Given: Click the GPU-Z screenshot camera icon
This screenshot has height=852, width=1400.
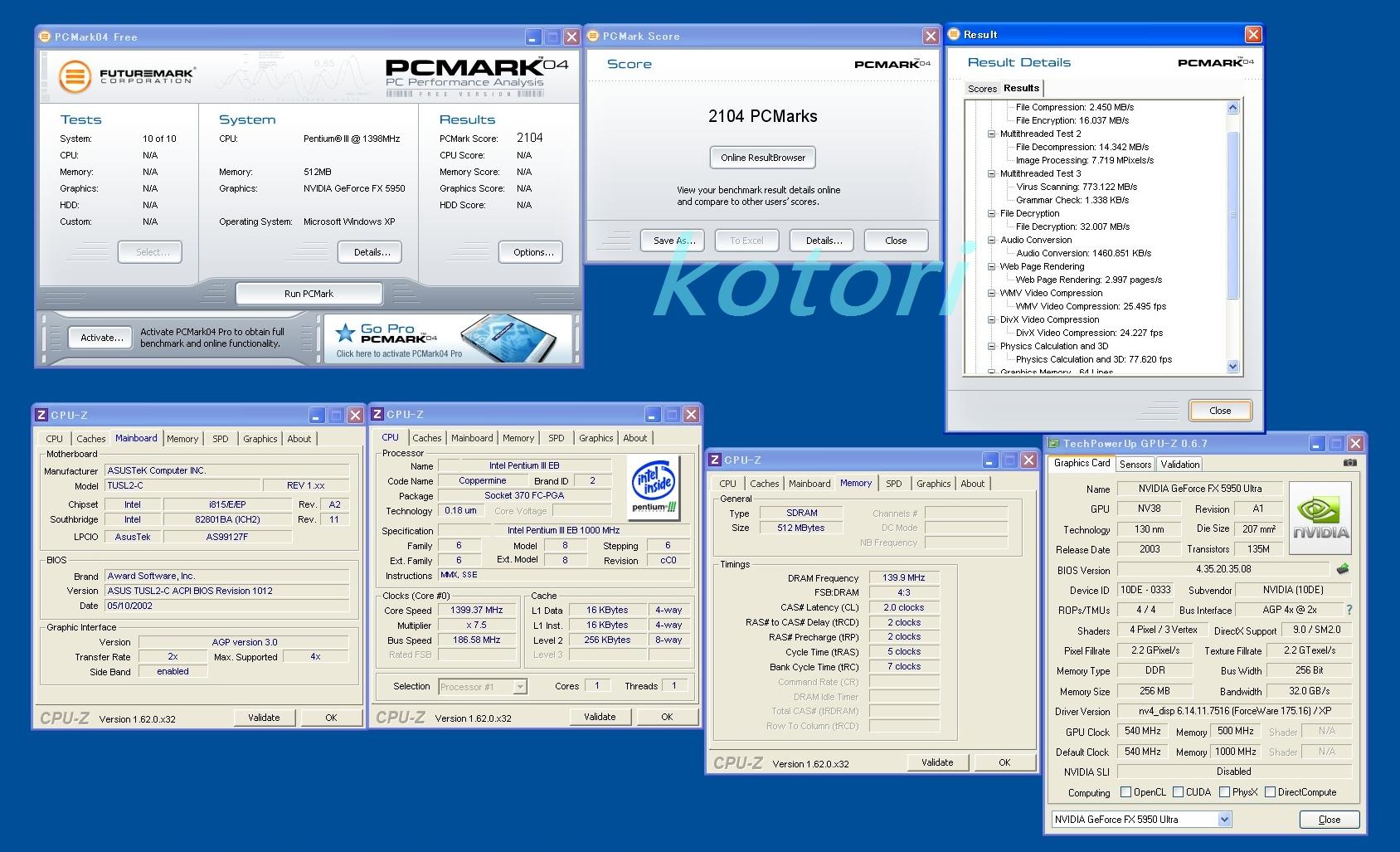Looking at the screenshot, I should (x=1350, y=463).
